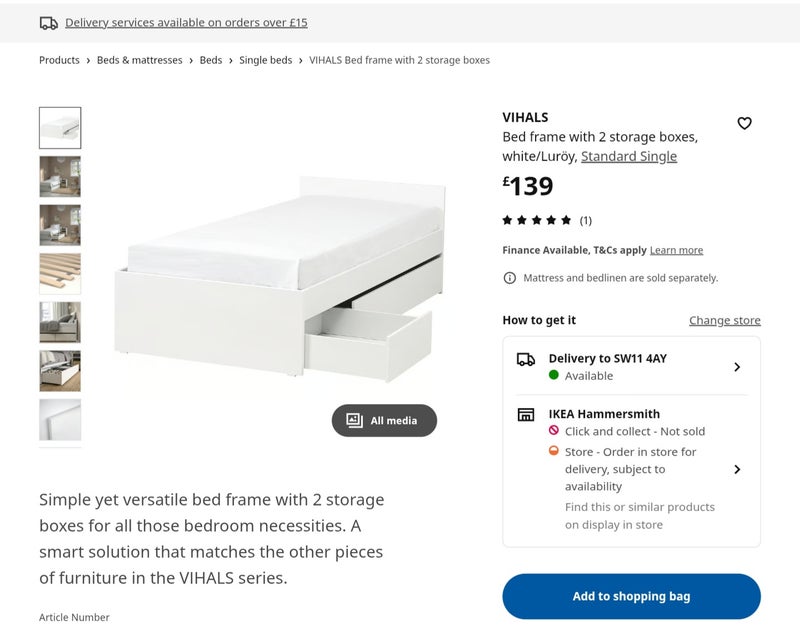Open the Change store link
The width and height of the screenshot is (800, 630).
click(724, 320)
